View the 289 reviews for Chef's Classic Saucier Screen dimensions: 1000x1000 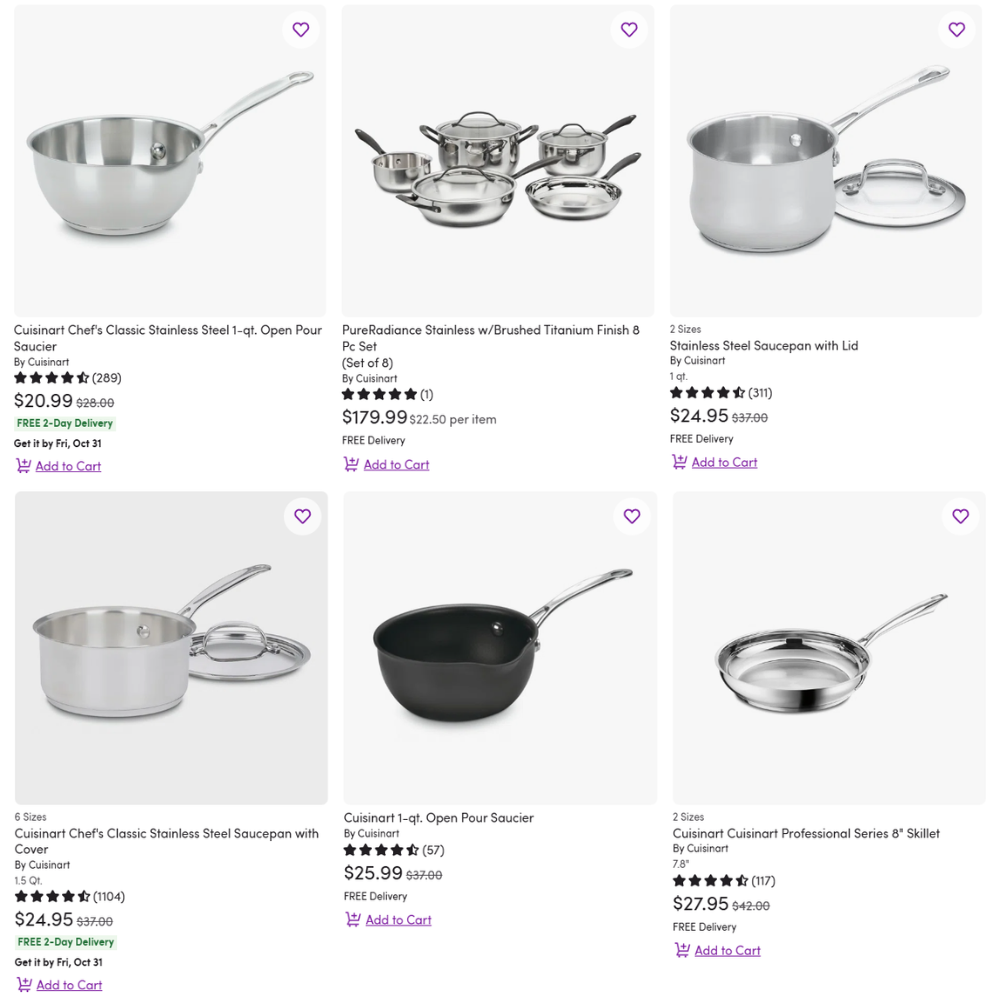(106, 378)
